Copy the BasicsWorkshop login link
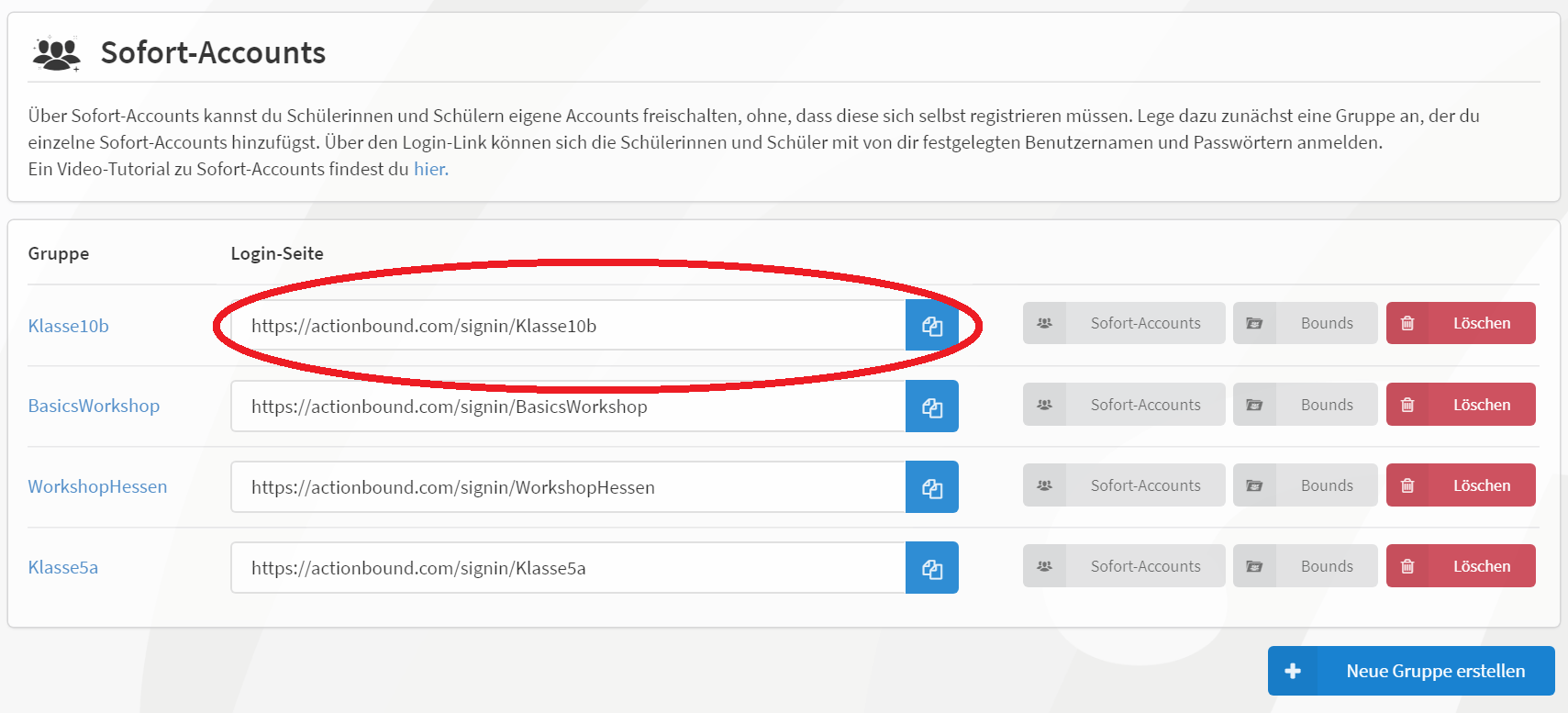 tap(932, 407)
